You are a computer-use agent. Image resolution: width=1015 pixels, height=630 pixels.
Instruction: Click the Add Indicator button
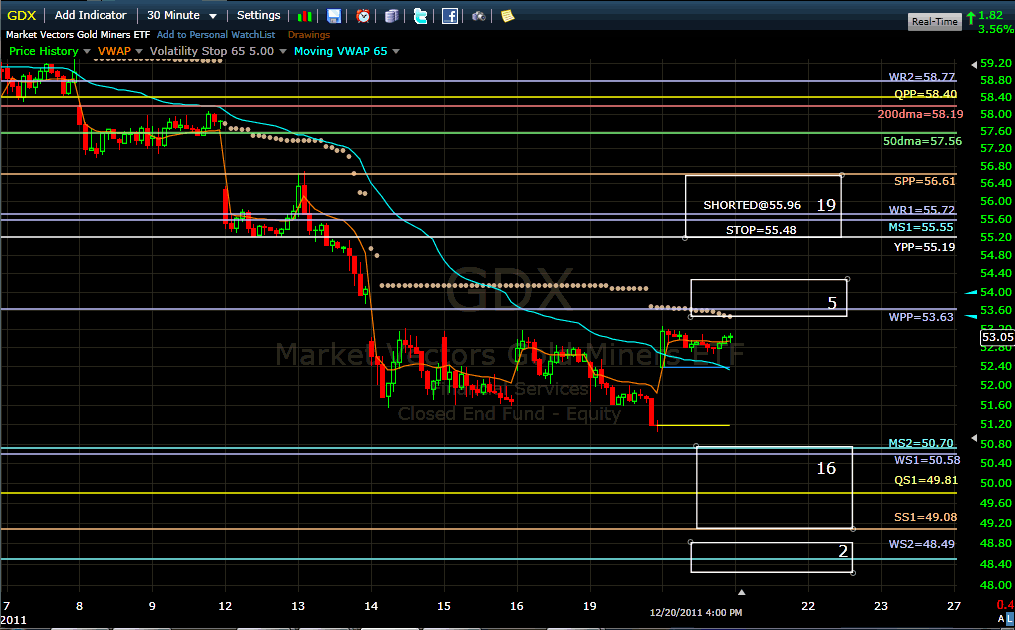click(91, 15)
